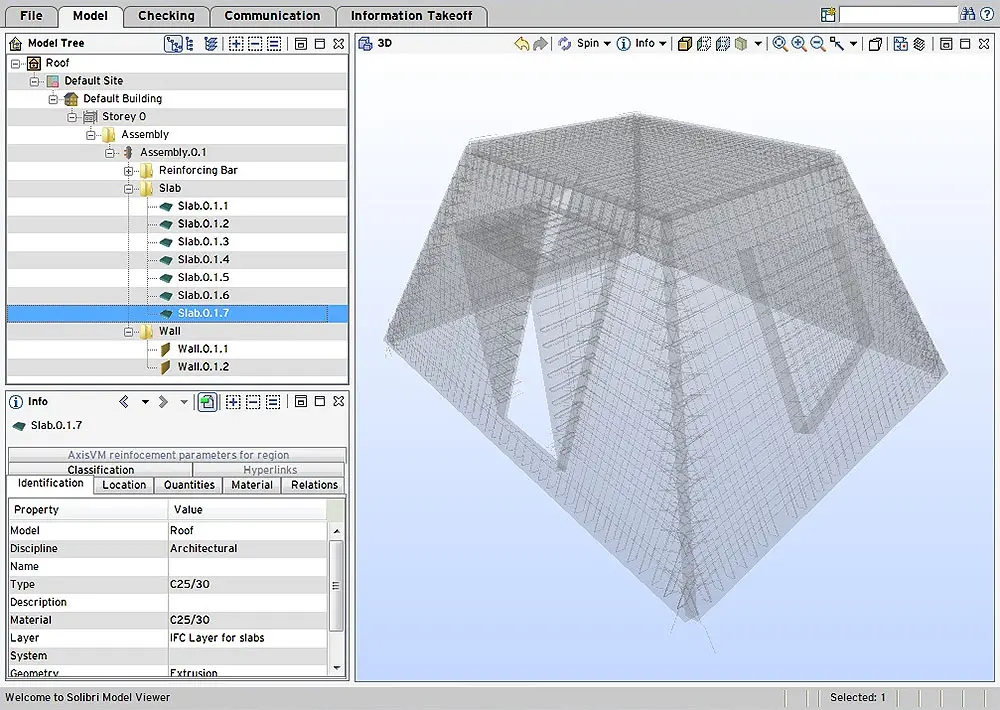Screen dimensions: 1000x710
Task: Click the search input field at top right
Action: pyautogui.click(x=897, y=15)
